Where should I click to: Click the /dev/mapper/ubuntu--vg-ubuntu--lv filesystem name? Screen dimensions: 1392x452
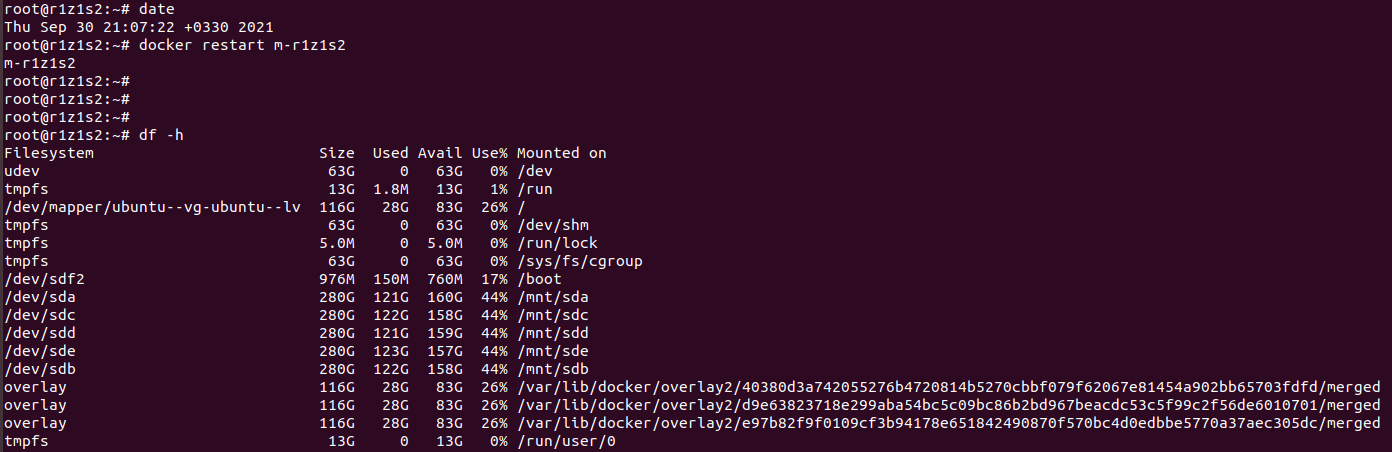152,207
